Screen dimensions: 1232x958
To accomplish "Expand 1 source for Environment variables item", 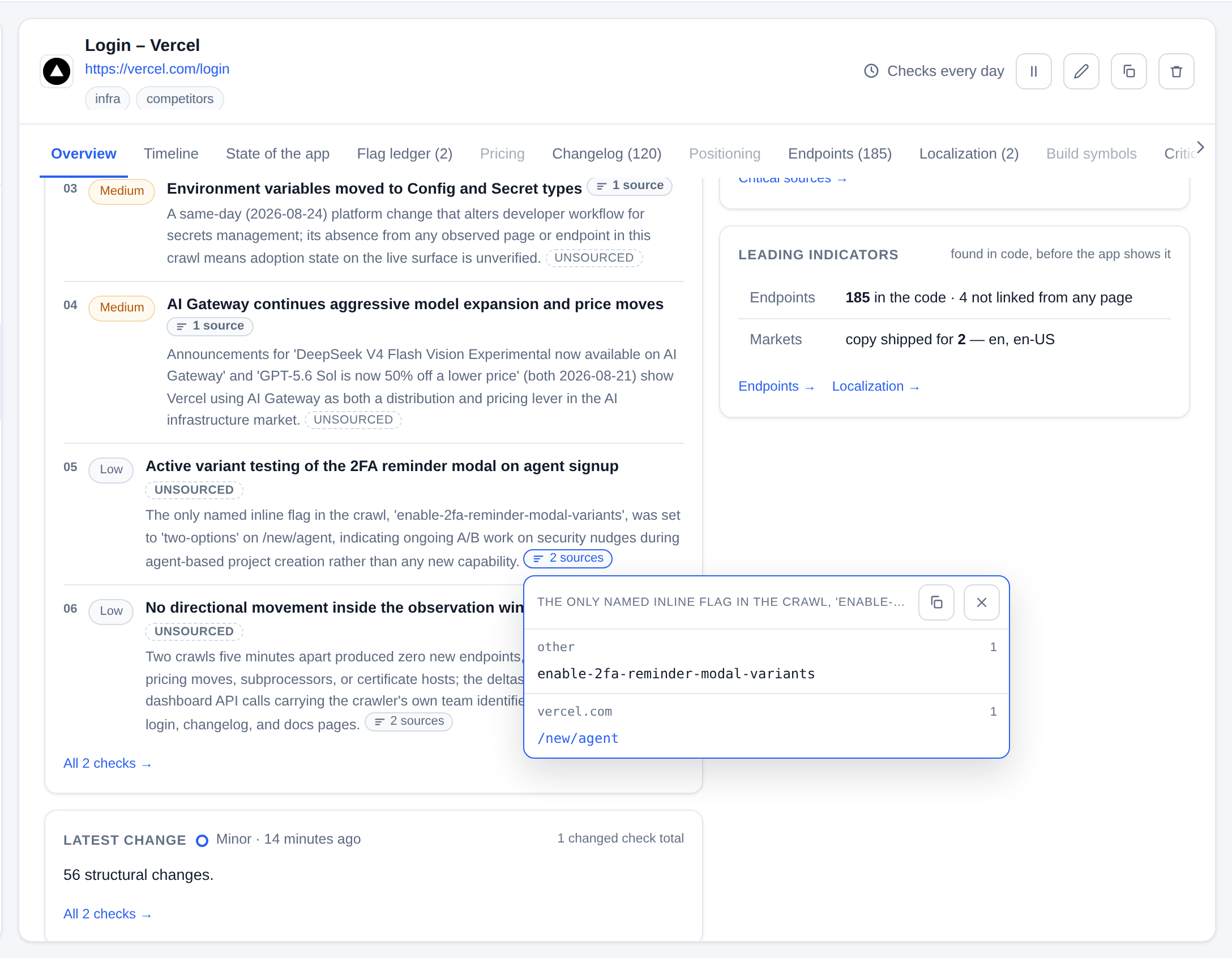I will 630,186.
